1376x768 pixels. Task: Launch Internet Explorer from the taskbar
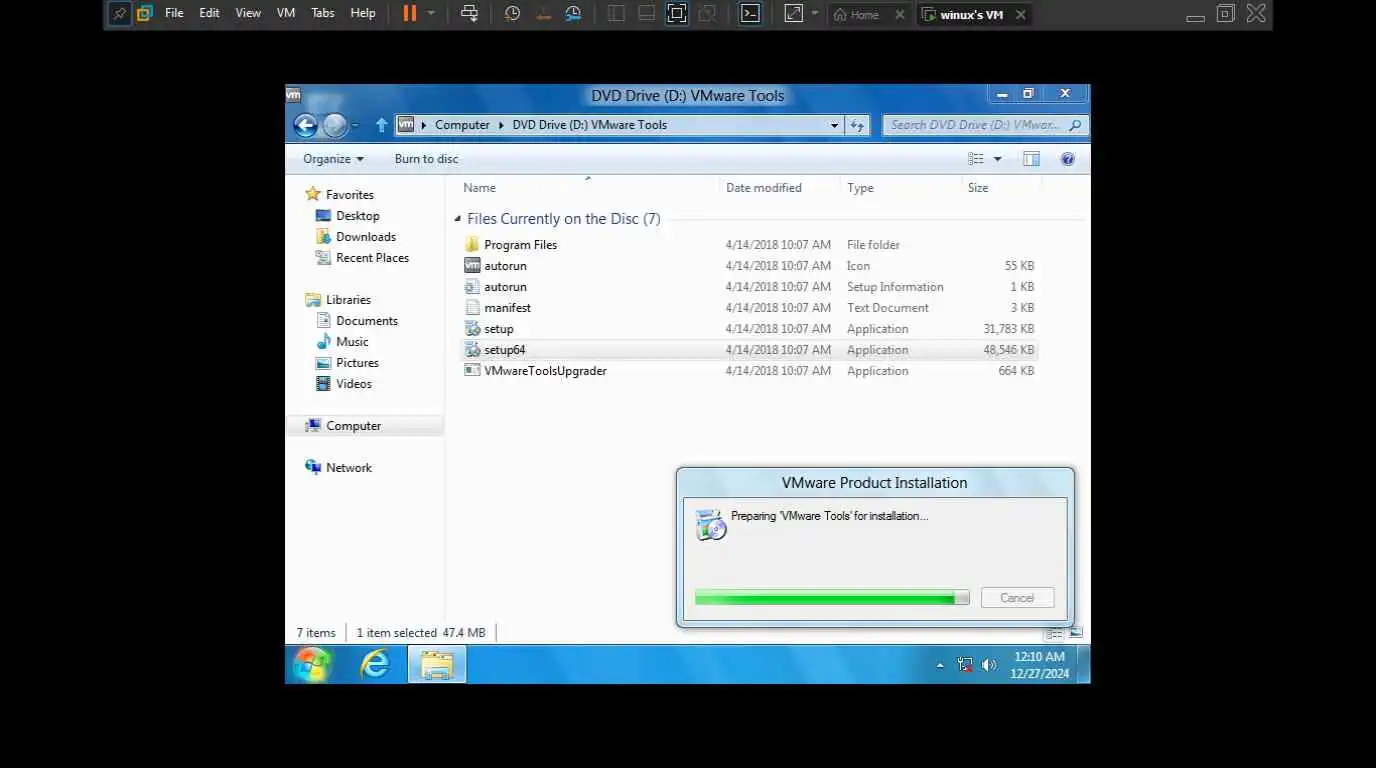click(375, 664)
